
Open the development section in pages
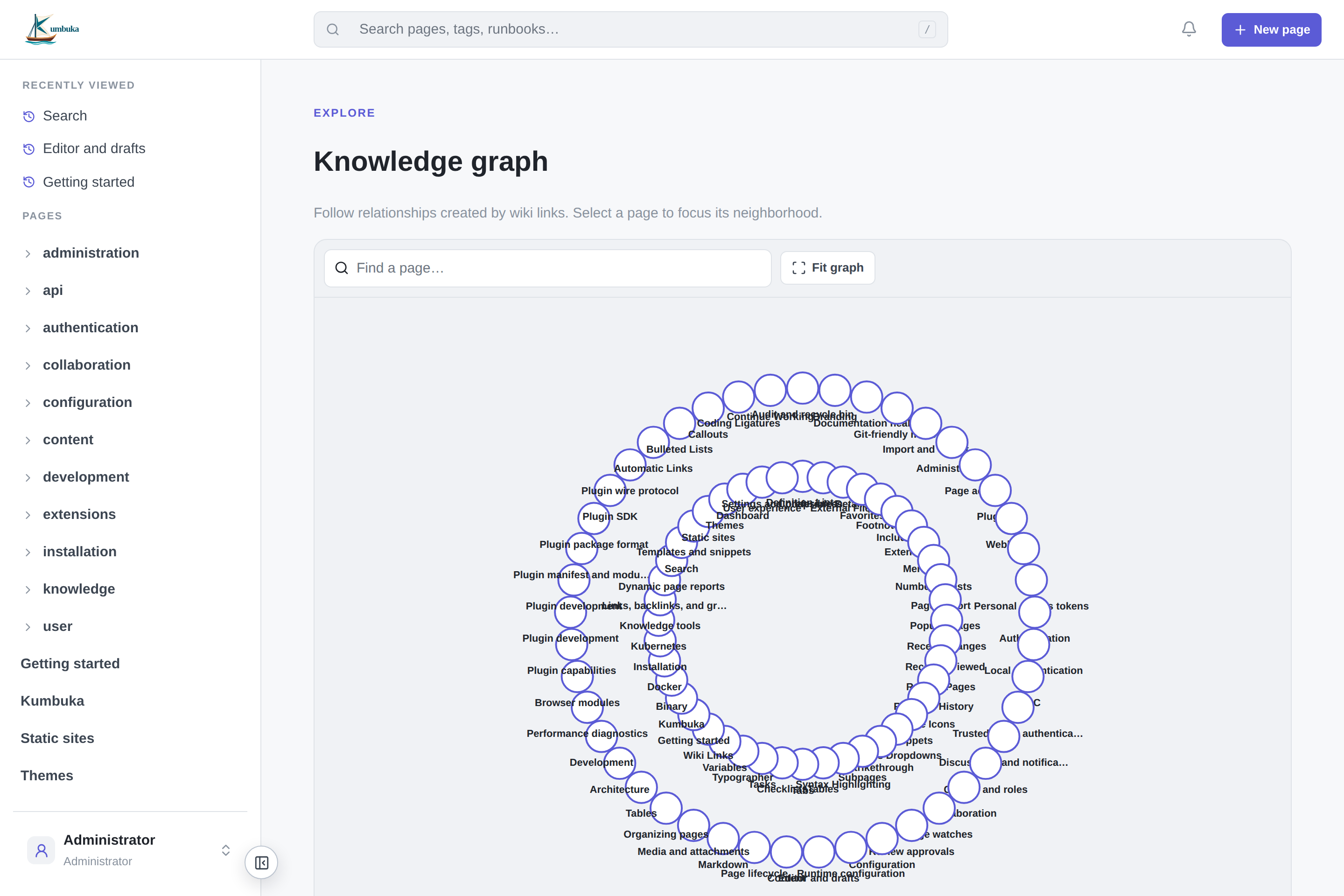(x=86, y=476)
